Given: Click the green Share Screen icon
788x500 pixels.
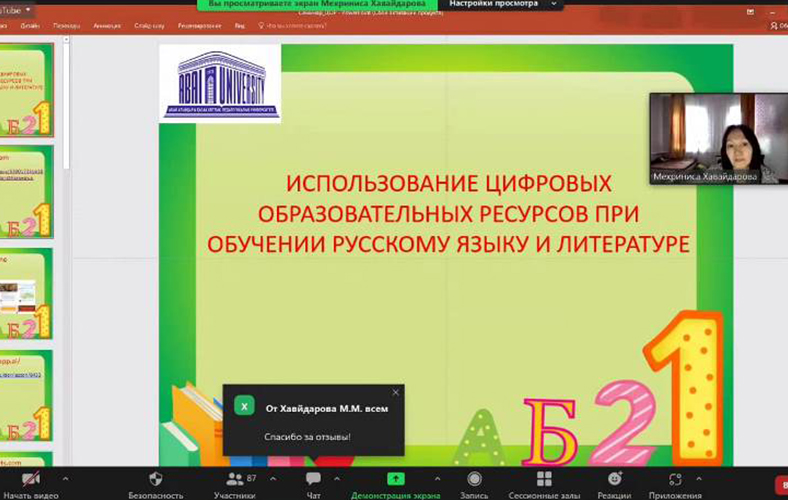Looking at the screenshot, I should 396,479.
